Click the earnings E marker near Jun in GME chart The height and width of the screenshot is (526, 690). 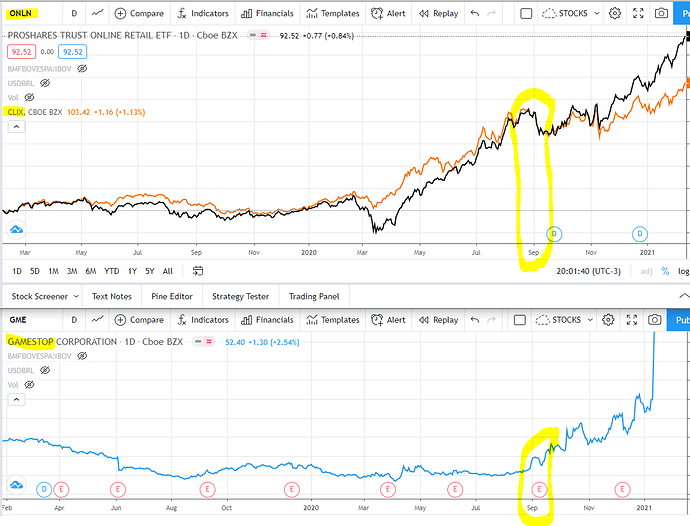tap(117, 489)
